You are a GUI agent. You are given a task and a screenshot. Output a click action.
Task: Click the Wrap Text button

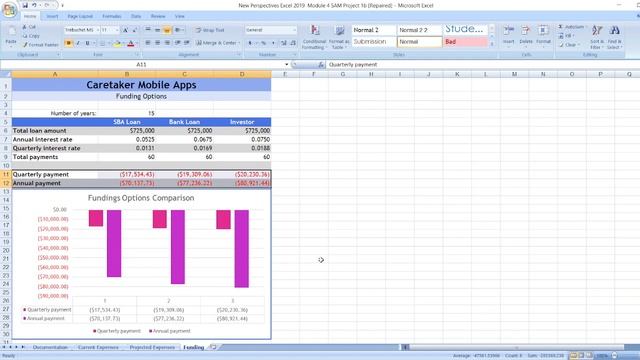coord(209,30)
